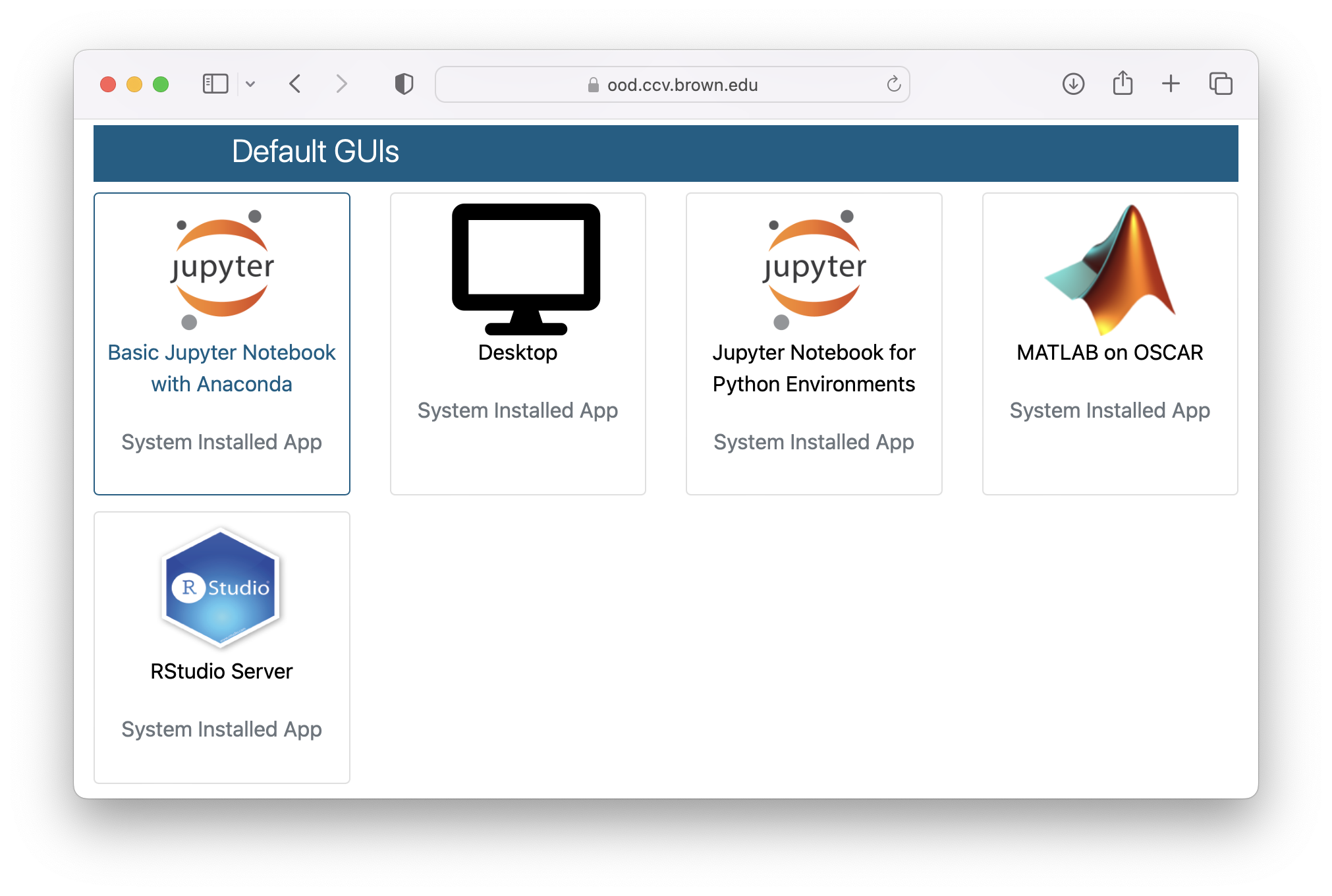Click Jupyter logo for Python Environments app
Viewport: 1332px width, 896px height.
pos(814,269)
